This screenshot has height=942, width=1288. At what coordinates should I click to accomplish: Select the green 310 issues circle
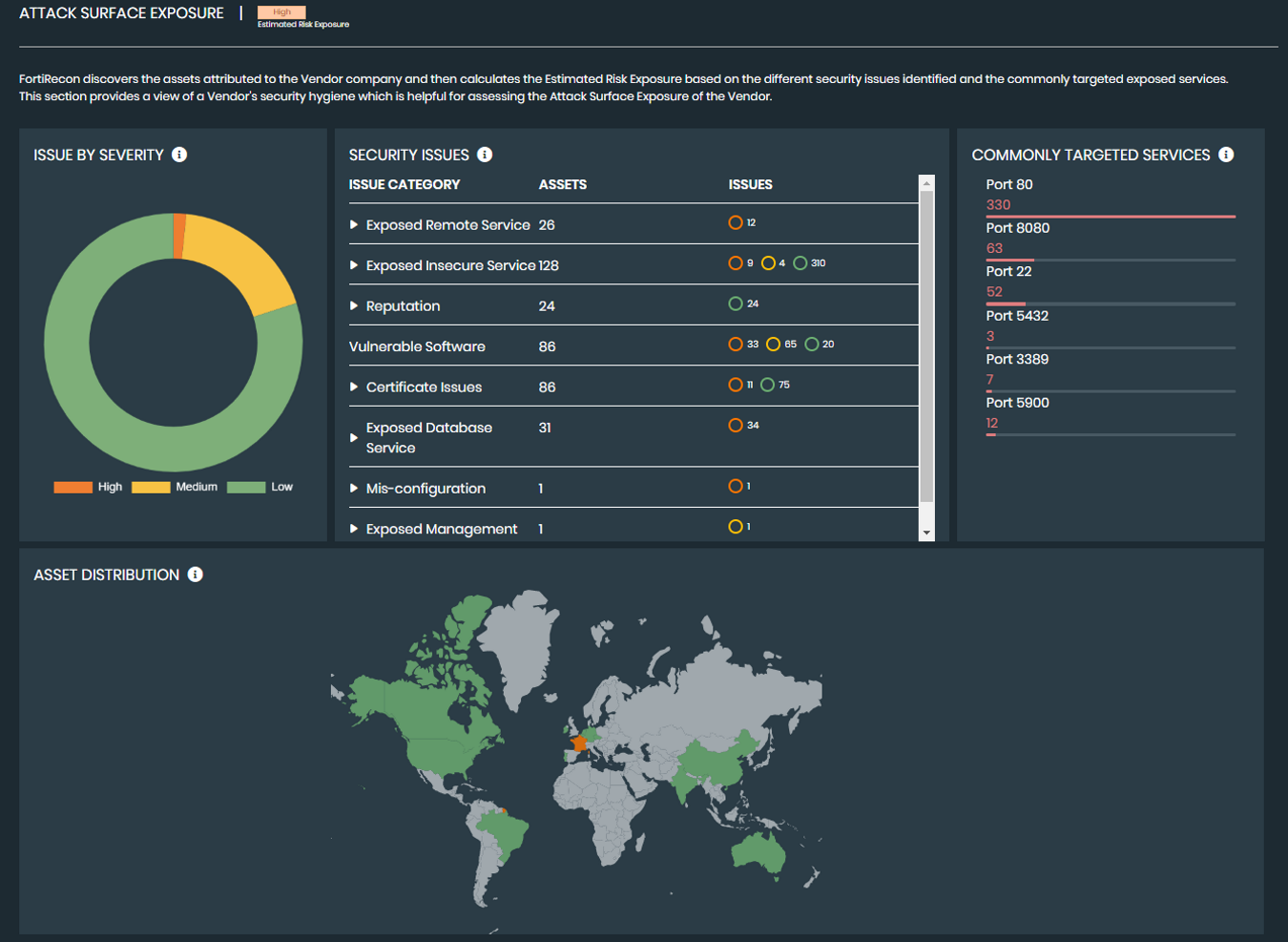coord(800,263)
